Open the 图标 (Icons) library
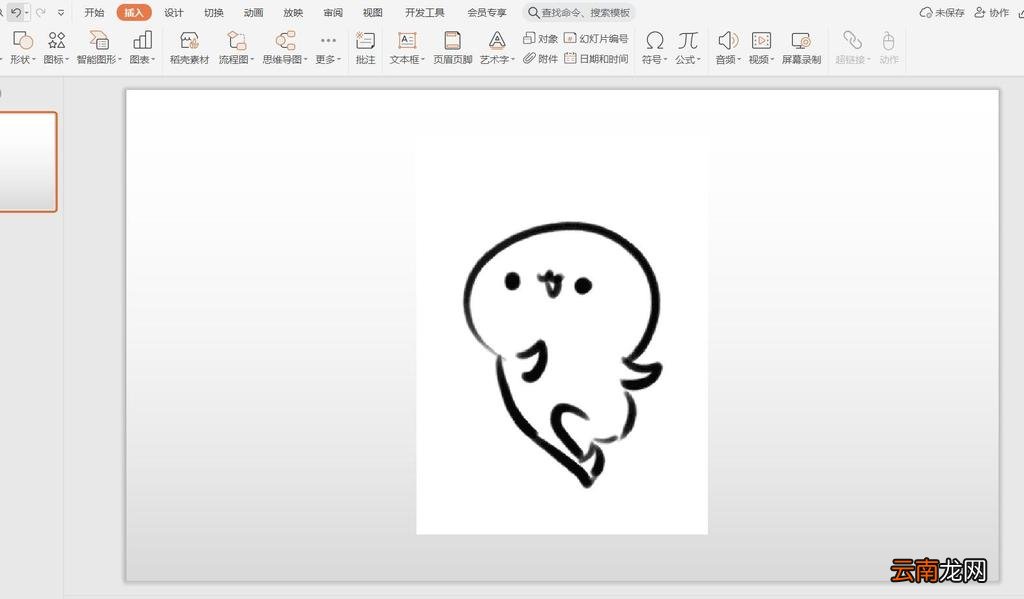Image resolution: width=1024 pixels, height=599 pixels. coord(56,48)
